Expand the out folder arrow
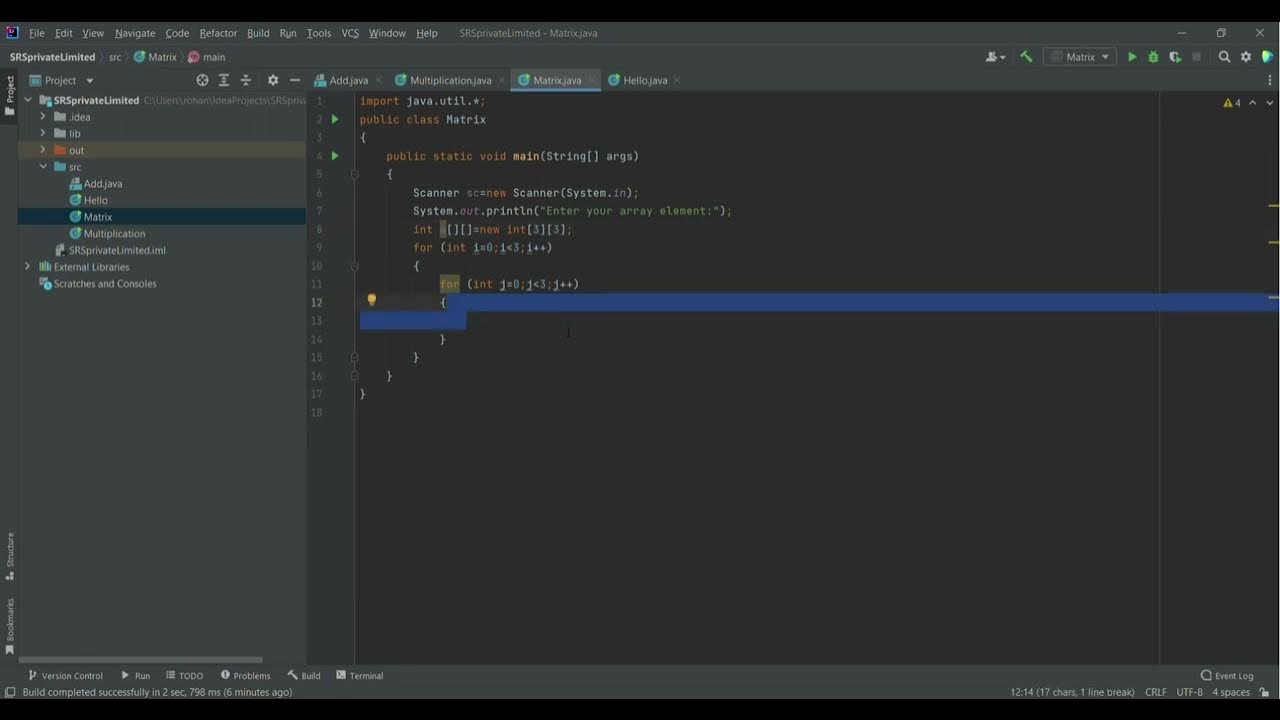This screenshot has height=720, width=1280. pos(43,150)
